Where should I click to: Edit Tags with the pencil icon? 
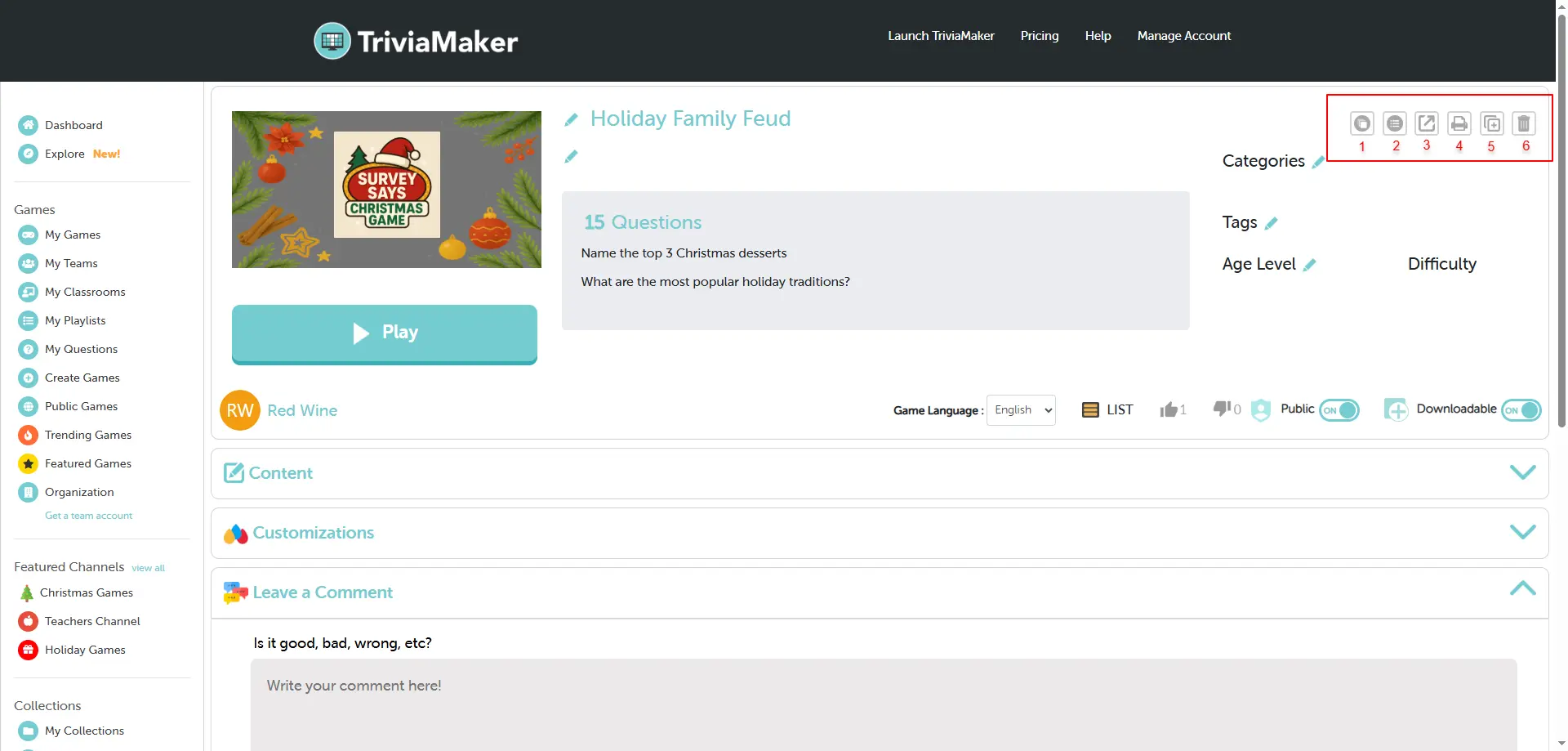pos(1272,223)
